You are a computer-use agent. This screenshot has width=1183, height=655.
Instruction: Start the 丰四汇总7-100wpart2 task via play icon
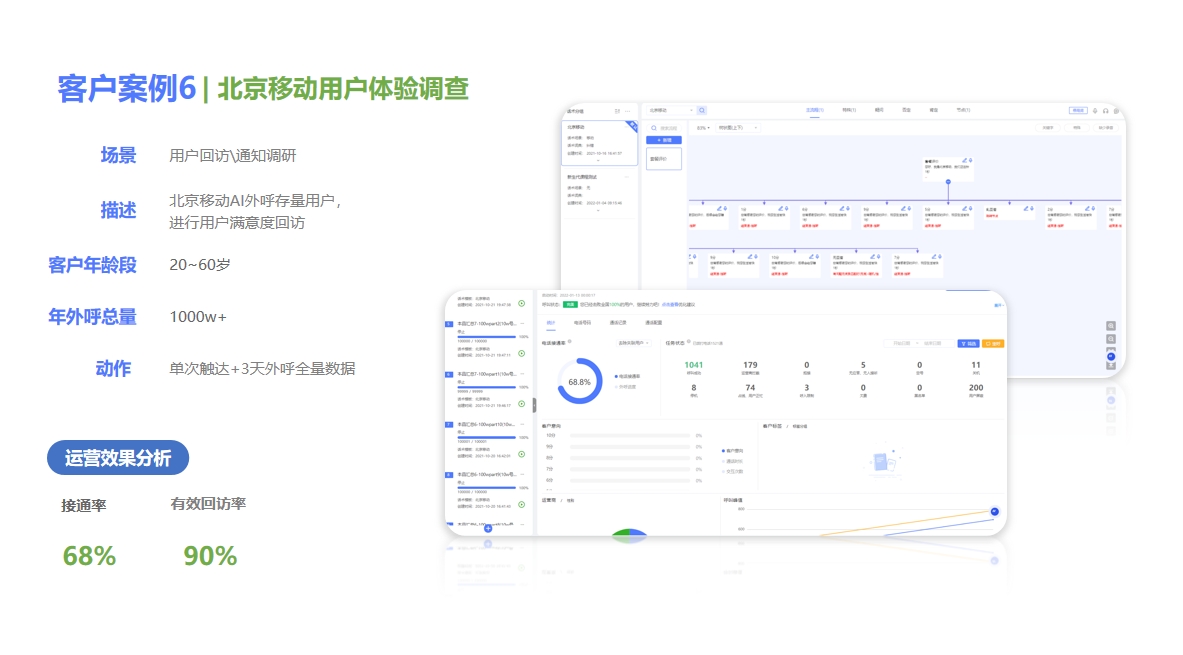(x=521, y=353)
